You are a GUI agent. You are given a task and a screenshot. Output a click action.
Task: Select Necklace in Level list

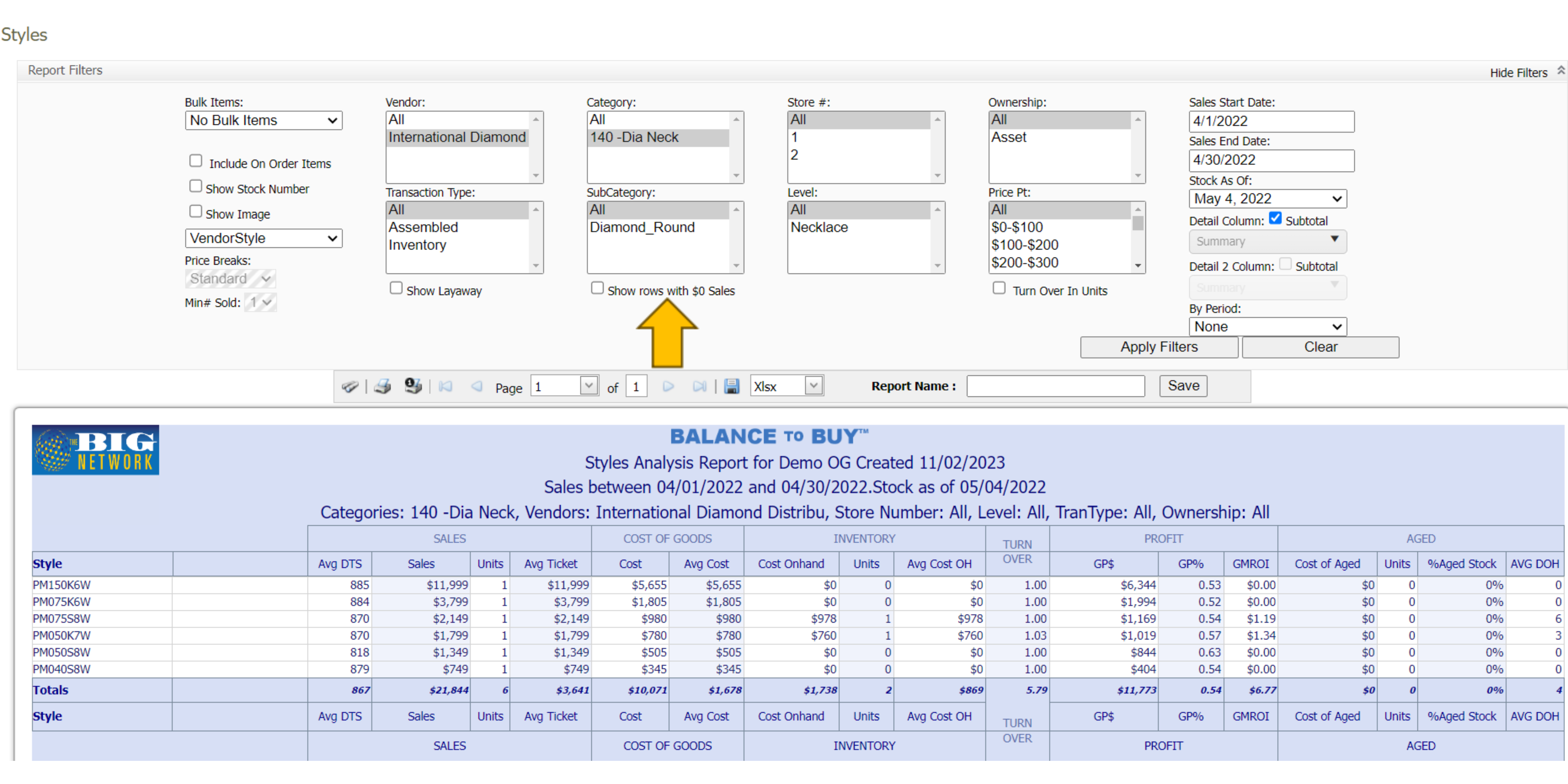(859, 228)
